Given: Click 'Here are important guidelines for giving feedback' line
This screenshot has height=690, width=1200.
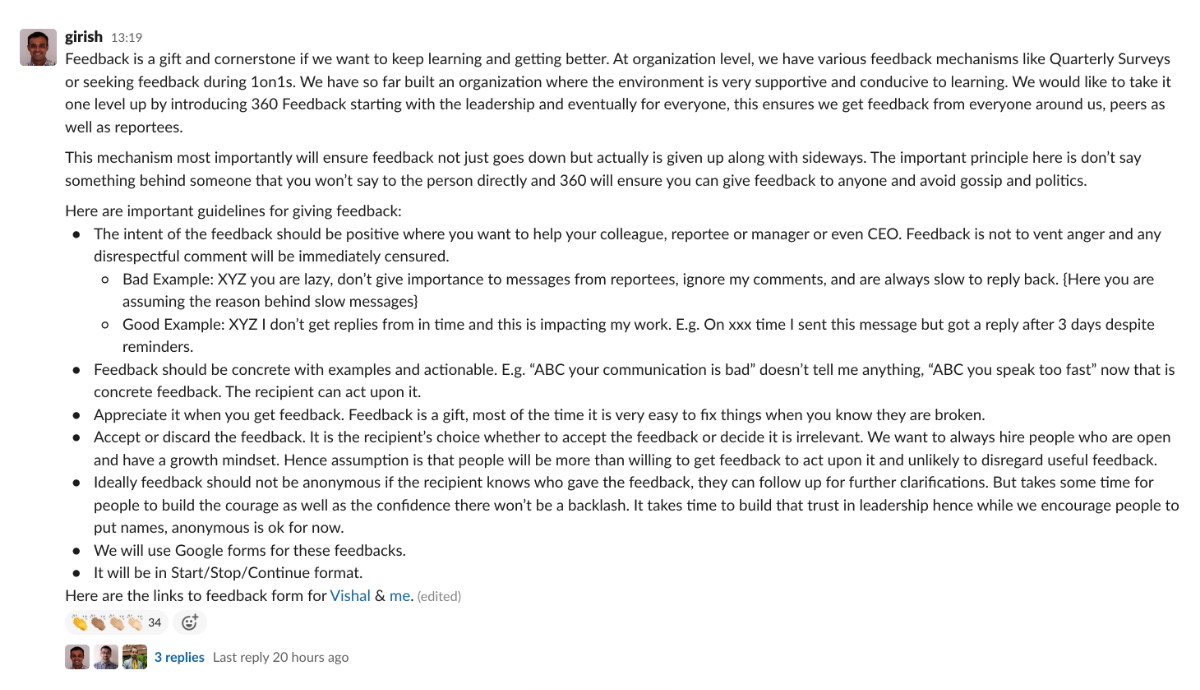Looking at the screenshot, I should tap(233, 211).
